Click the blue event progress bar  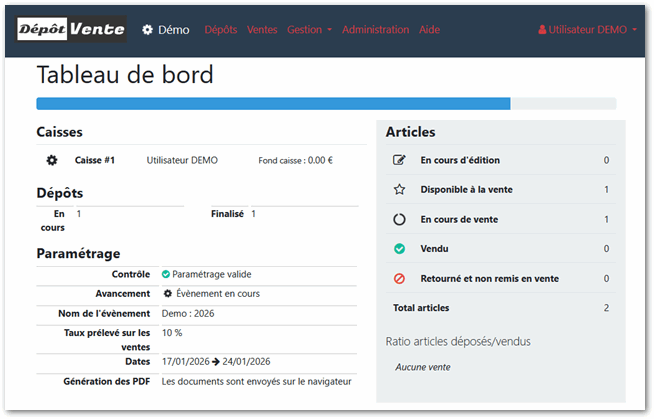(273, 103)
